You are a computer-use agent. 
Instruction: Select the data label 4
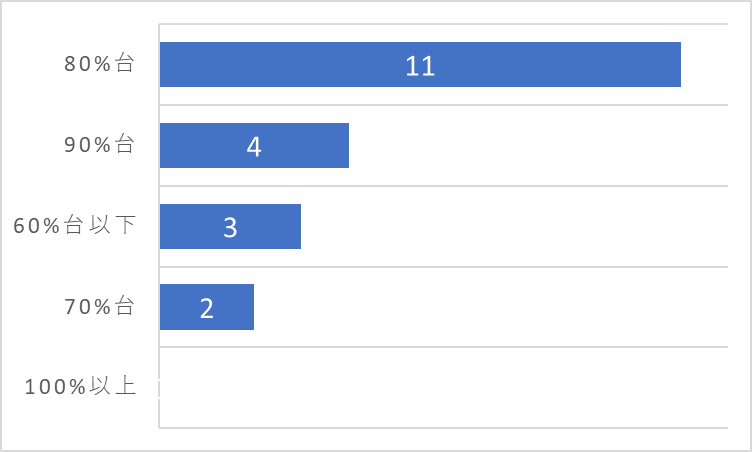point(254,147)
